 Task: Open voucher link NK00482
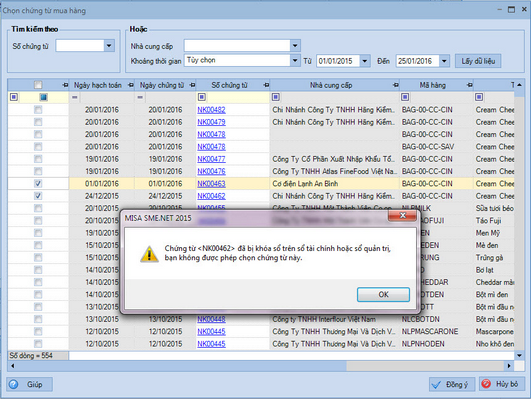pyautogui.click(x=211, y=110)
